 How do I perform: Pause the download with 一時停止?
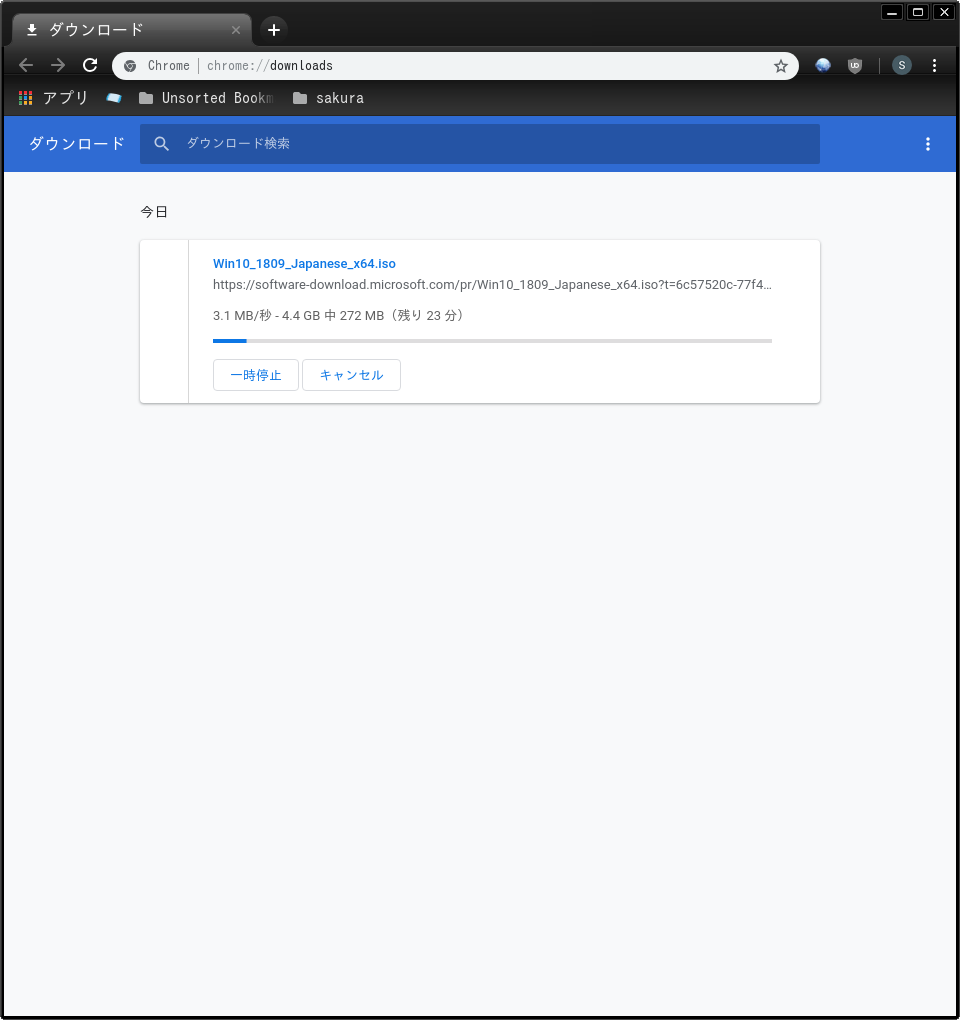point(256,375)
